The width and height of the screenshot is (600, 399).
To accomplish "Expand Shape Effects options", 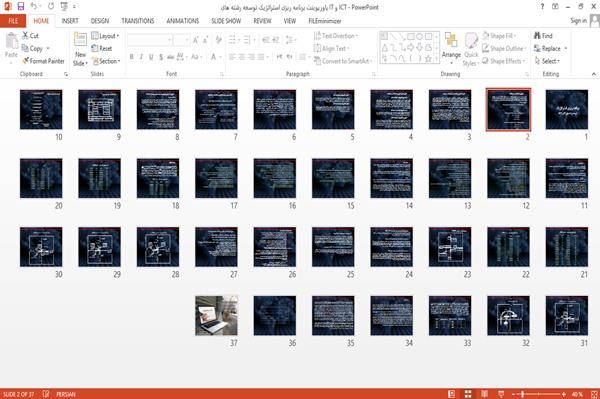I will click(x=504, y=61).
